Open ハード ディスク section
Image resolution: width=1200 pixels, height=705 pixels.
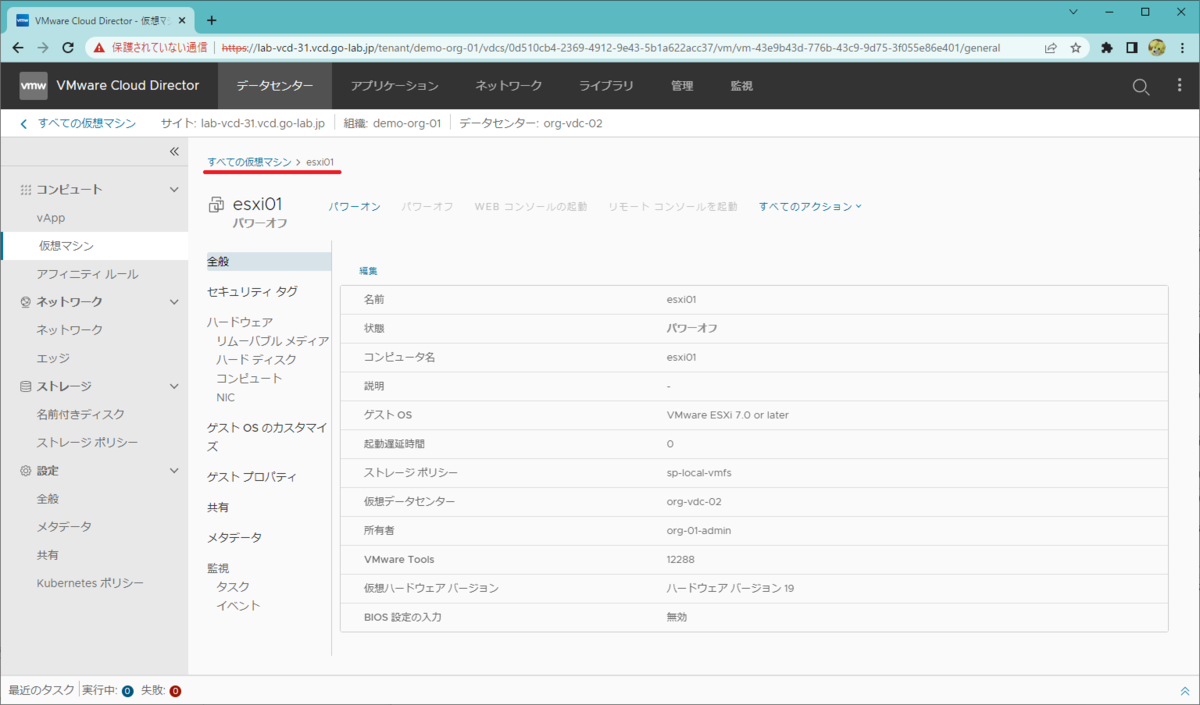[x=256, y=359]
